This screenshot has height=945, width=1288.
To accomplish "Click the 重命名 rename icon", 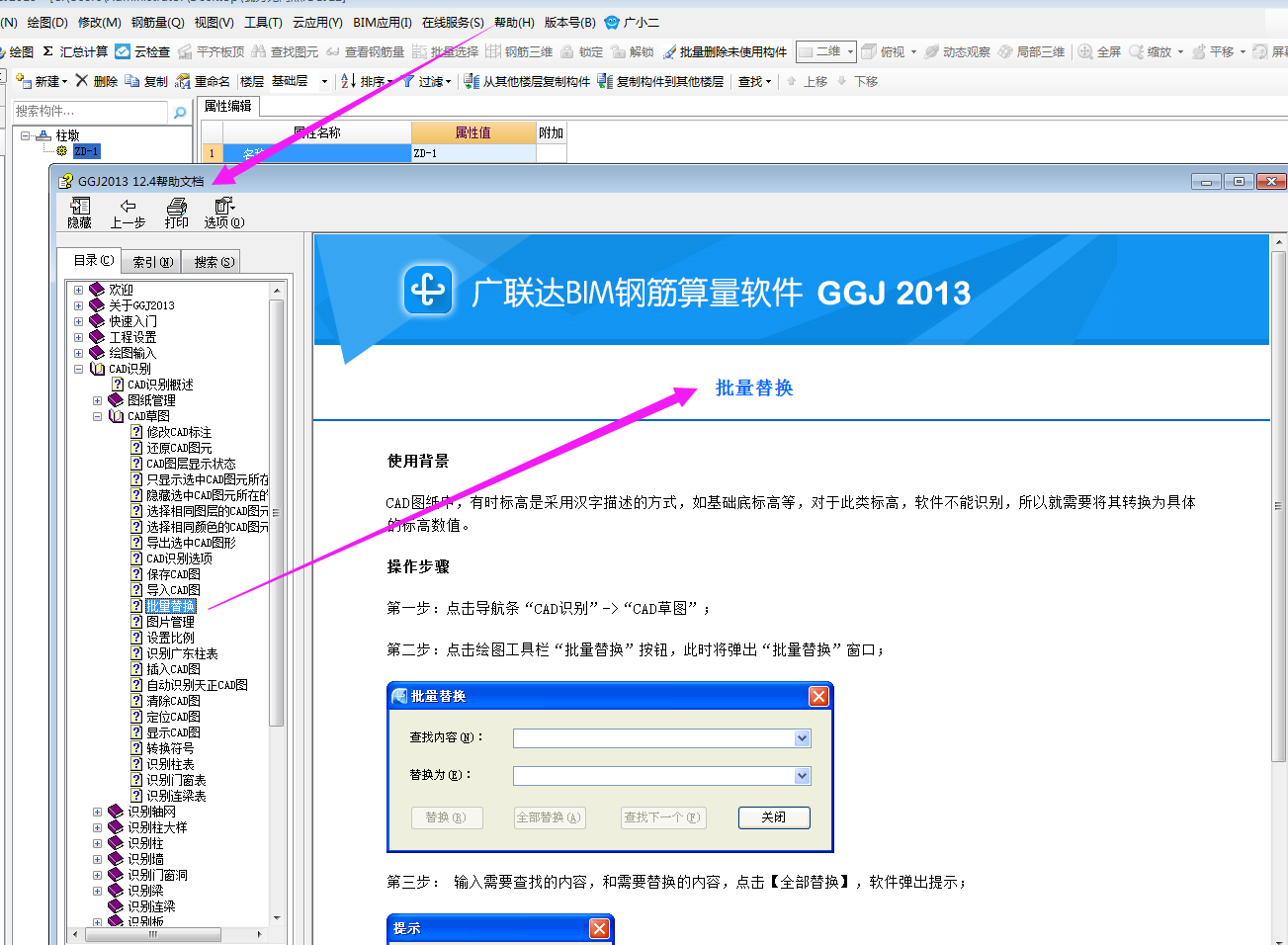I will (183, 81).
